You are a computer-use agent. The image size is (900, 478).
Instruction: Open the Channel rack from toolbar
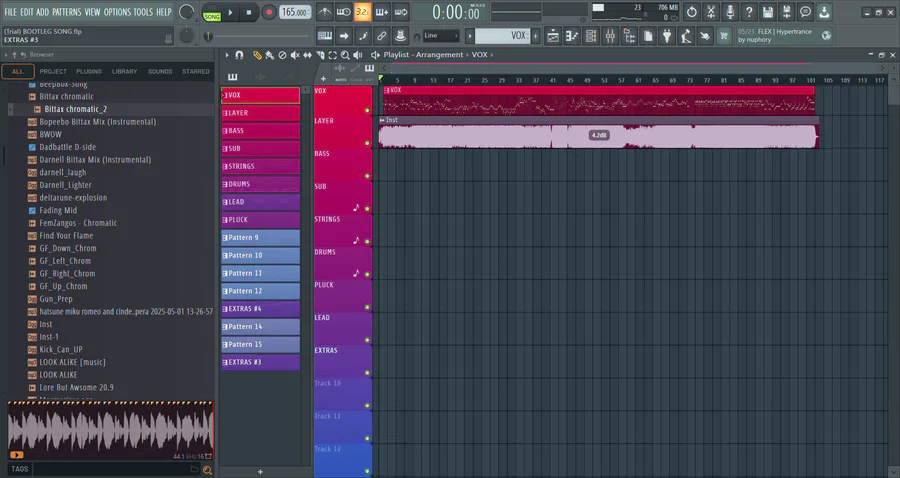tap(591, 36)
